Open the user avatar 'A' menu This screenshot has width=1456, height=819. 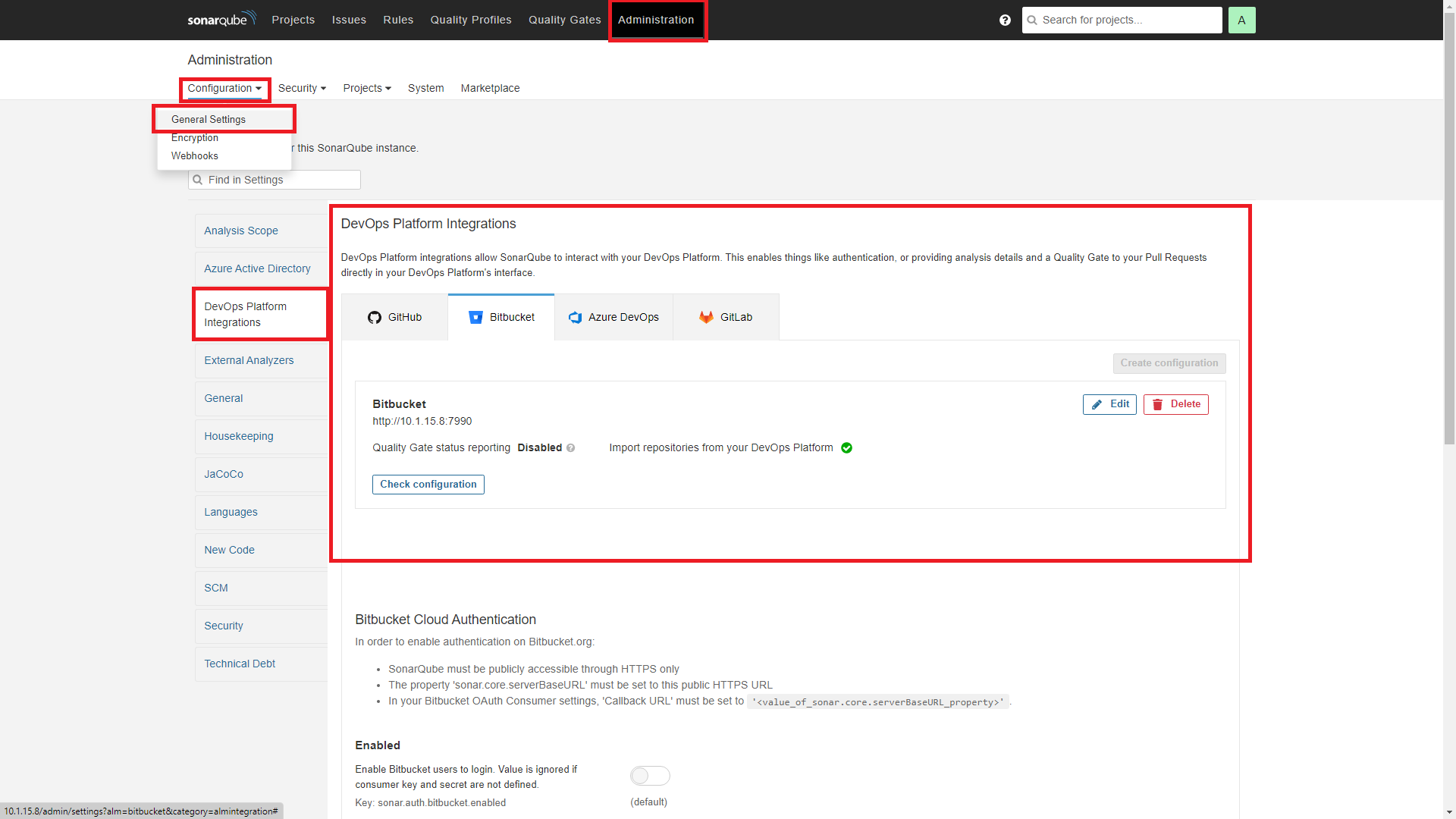[x=1241, y=20]
